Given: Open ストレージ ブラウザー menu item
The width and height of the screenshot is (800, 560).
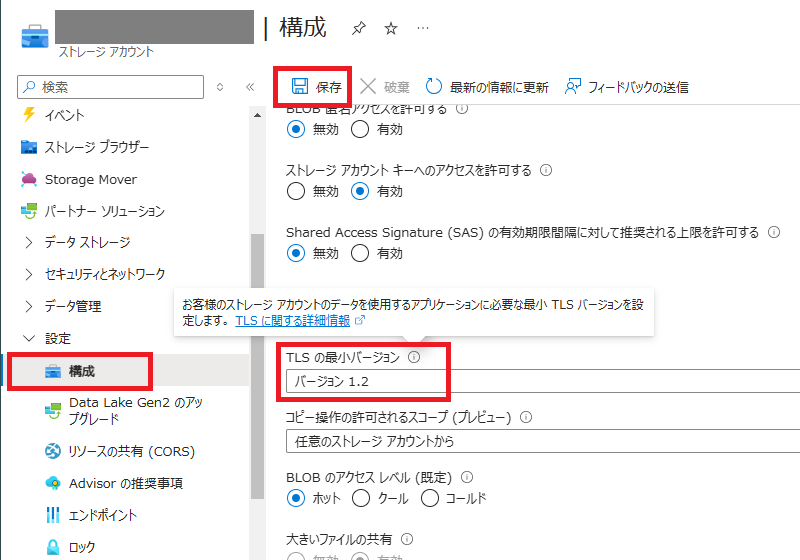Looking at the screenshot, I should (96, 147).
